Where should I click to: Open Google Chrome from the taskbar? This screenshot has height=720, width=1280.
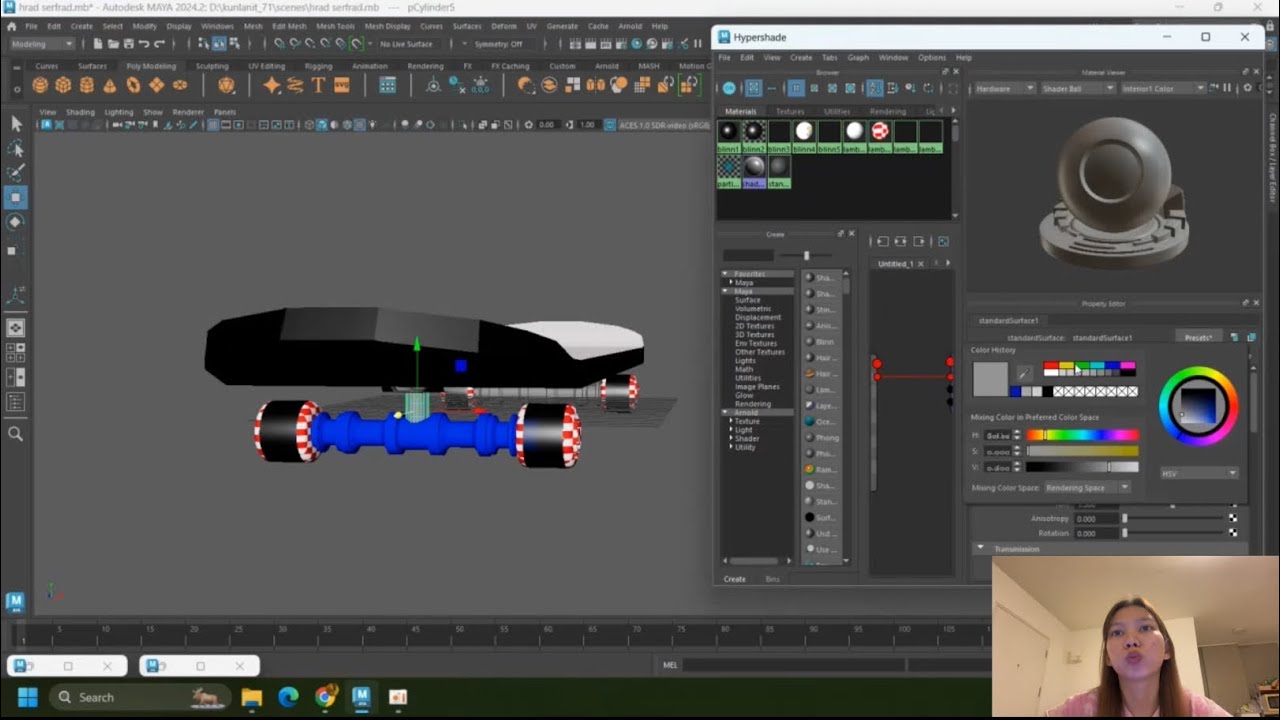tap(325, 697)
